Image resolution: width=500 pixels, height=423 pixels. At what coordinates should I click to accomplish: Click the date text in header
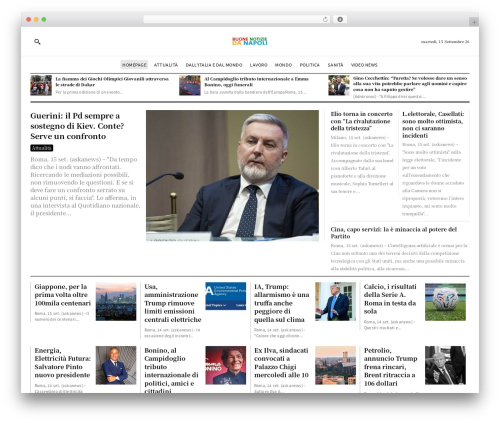point(445,42)
